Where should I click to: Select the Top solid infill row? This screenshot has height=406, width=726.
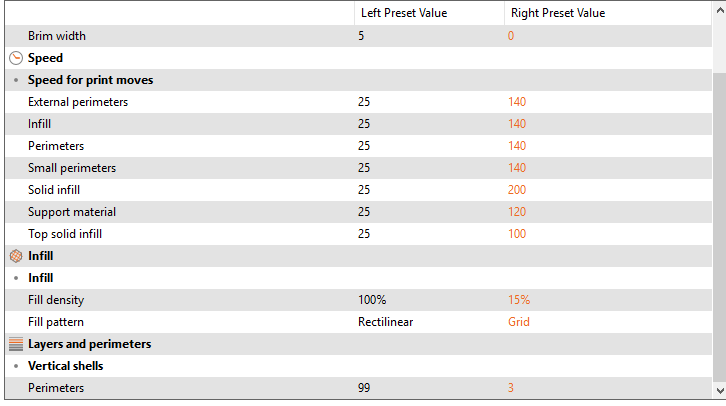click(358, 234)
